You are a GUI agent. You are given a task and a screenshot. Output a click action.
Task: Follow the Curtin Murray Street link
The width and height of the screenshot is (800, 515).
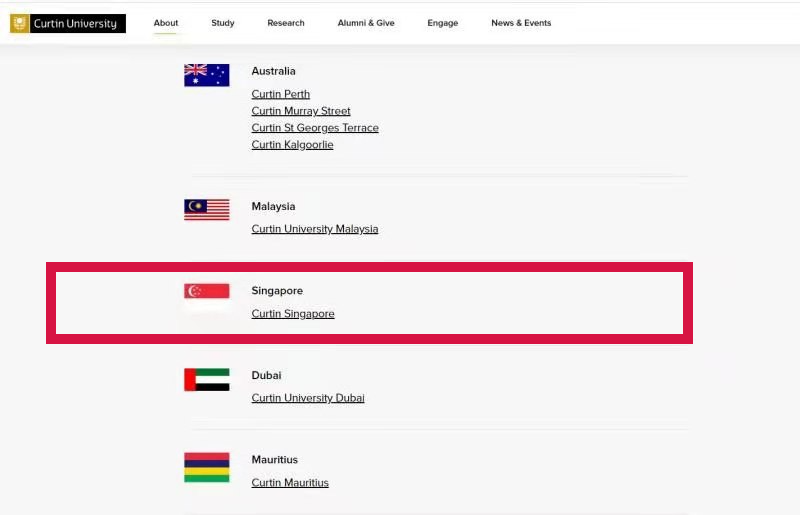[x=301, y=111]
